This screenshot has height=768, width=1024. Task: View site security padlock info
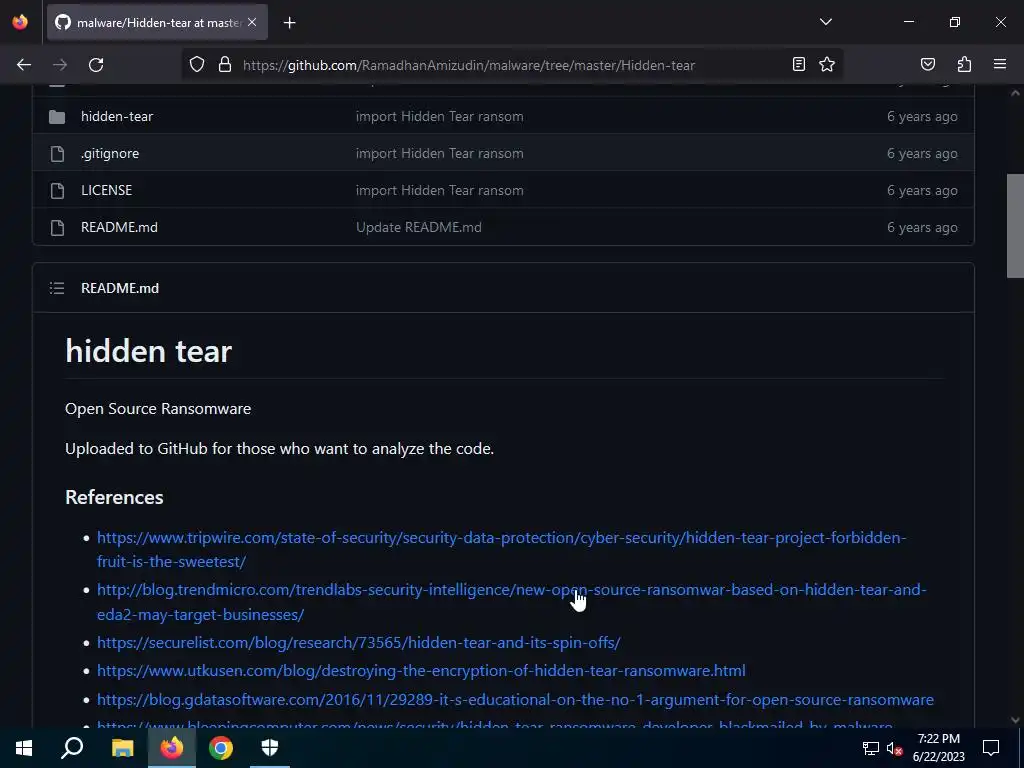225,65
